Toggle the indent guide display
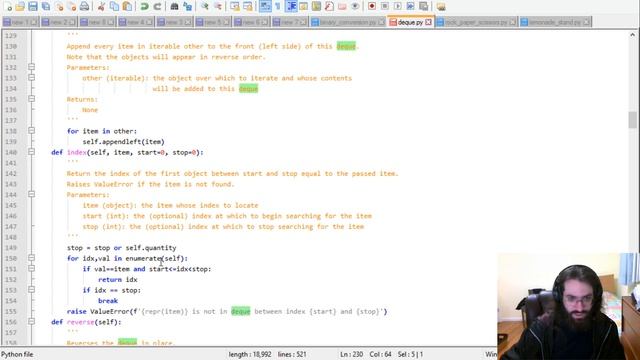The image size is (640, 360). [291, 6]
